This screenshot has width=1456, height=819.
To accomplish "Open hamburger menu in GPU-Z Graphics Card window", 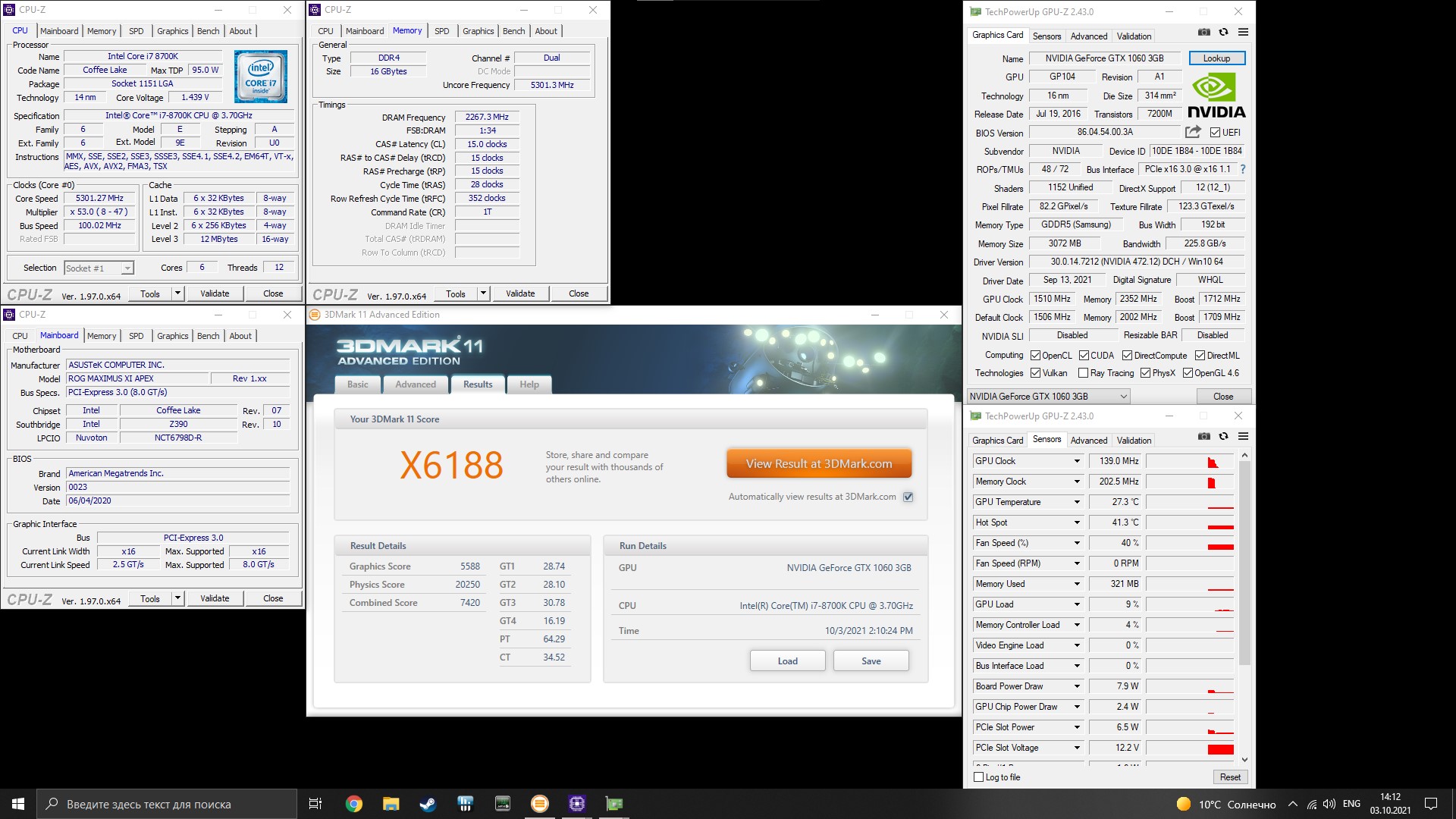I will 1243,32.
